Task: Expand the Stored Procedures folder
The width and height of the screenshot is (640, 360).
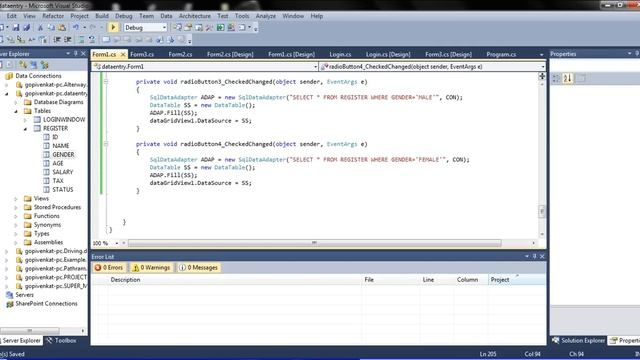Action: click(x=16, y=207)
